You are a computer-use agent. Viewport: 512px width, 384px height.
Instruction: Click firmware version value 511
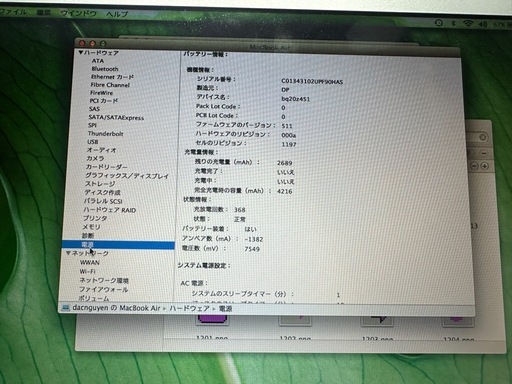coord(287,126)
